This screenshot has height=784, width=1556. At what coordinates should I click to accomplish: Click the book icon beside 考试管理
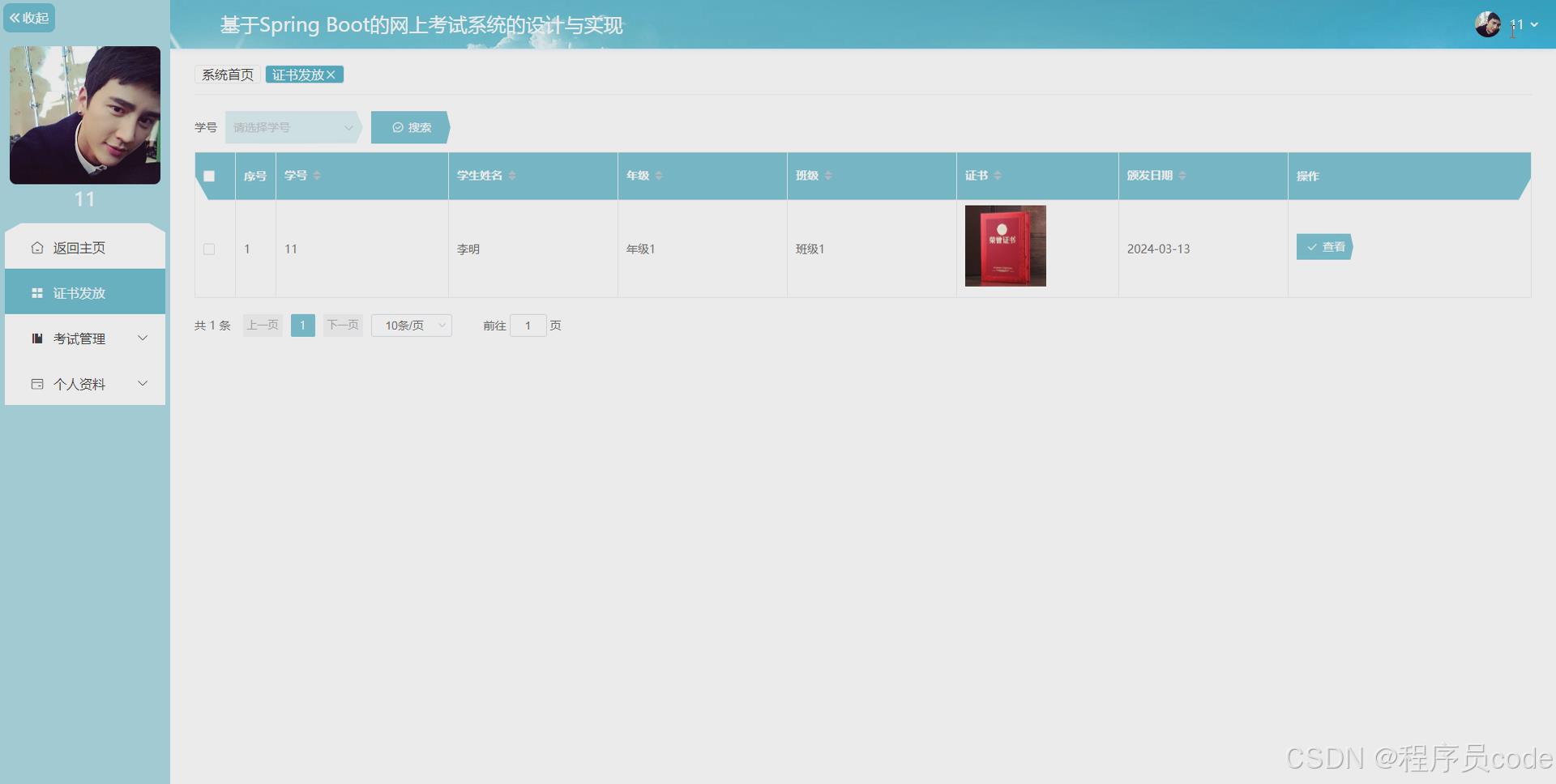coord(37,339)
